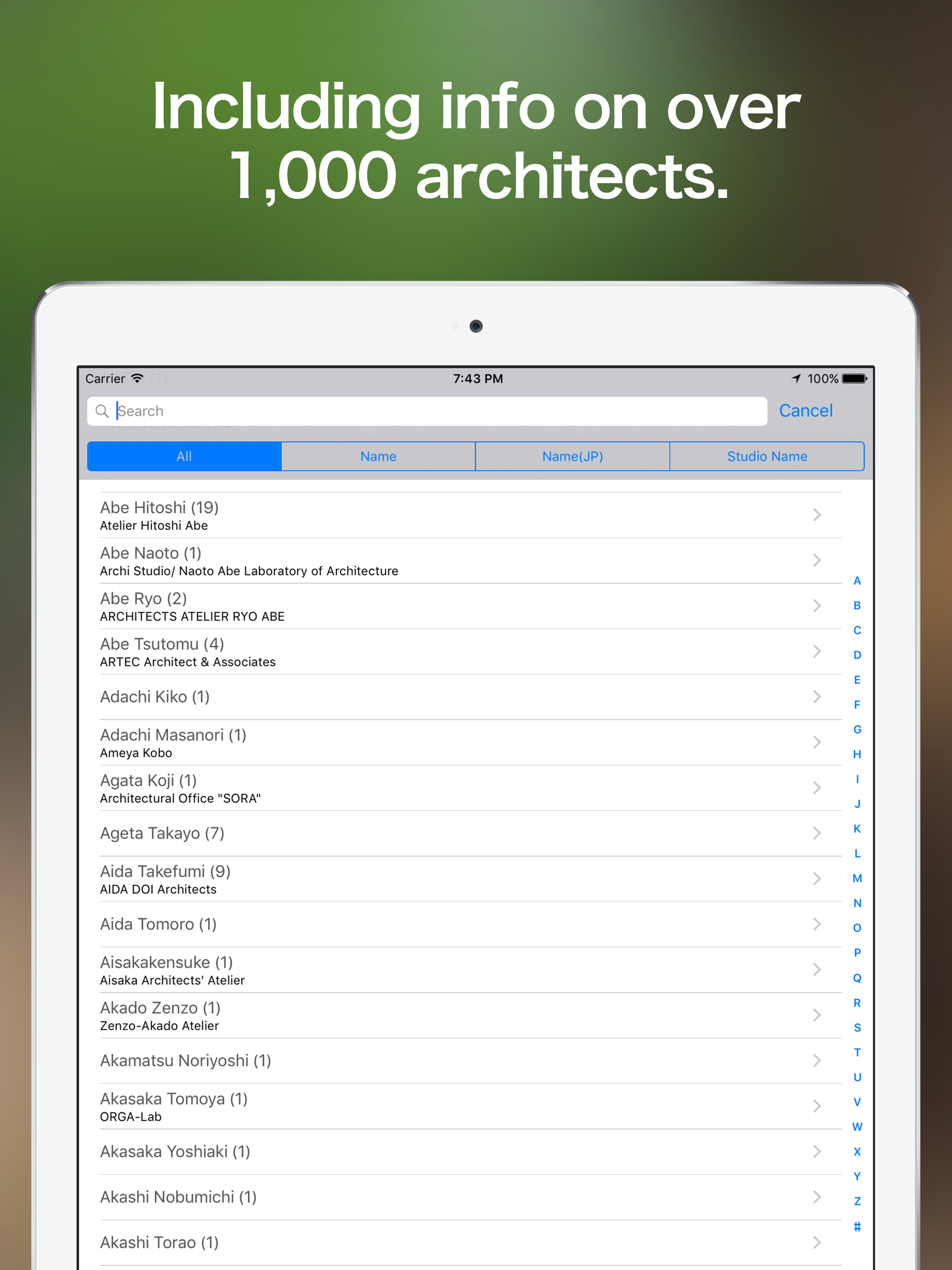Select Agata Koji (1) entry

(x=471, y=788)
